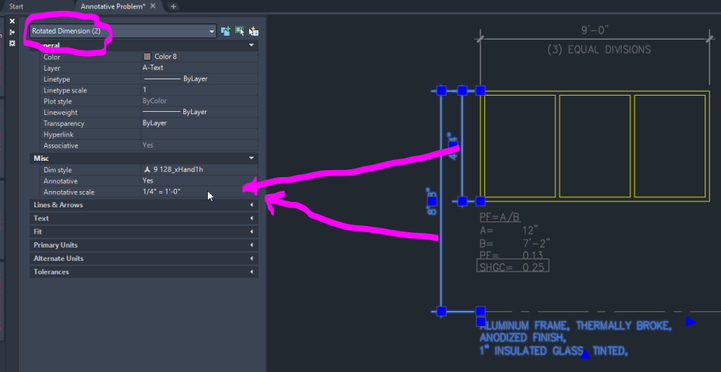Expand the Primary Units section

point(143,245)
